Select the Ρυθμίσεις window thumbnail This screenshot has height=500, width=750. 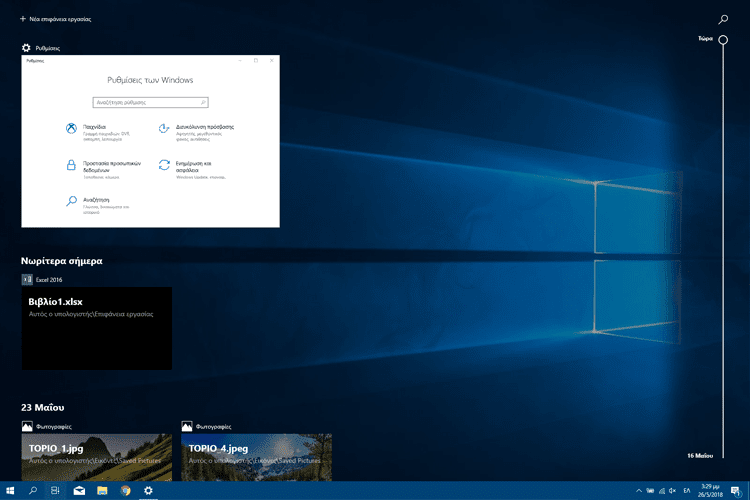pyautogui.click(x=151, y=141)
